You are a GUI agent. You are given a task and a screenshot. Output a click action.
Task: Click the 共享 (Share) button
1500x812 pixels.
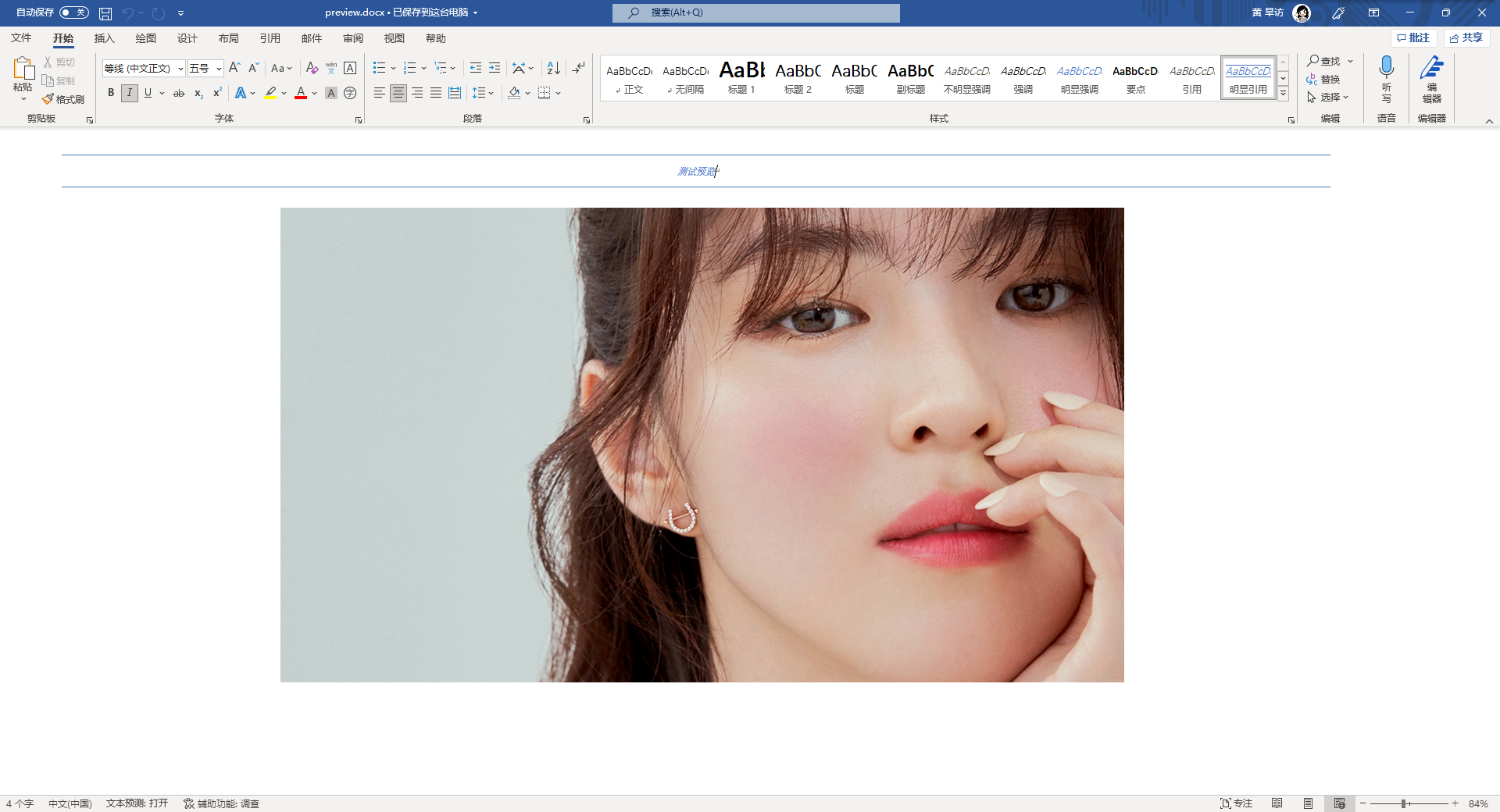(x=1466, y=37)
